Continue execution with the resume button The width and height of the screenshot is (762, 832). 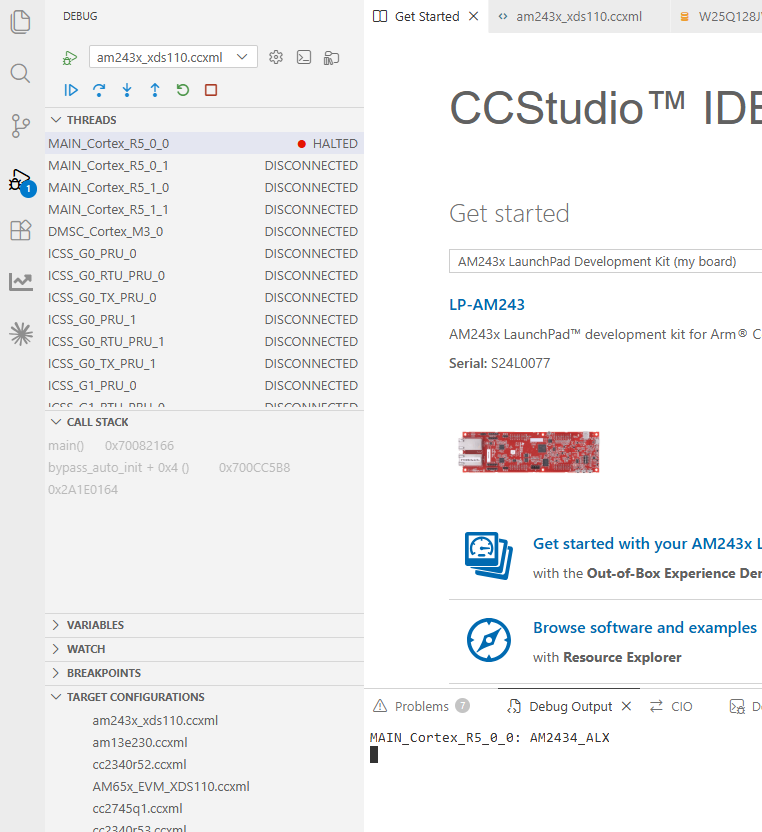71,90
